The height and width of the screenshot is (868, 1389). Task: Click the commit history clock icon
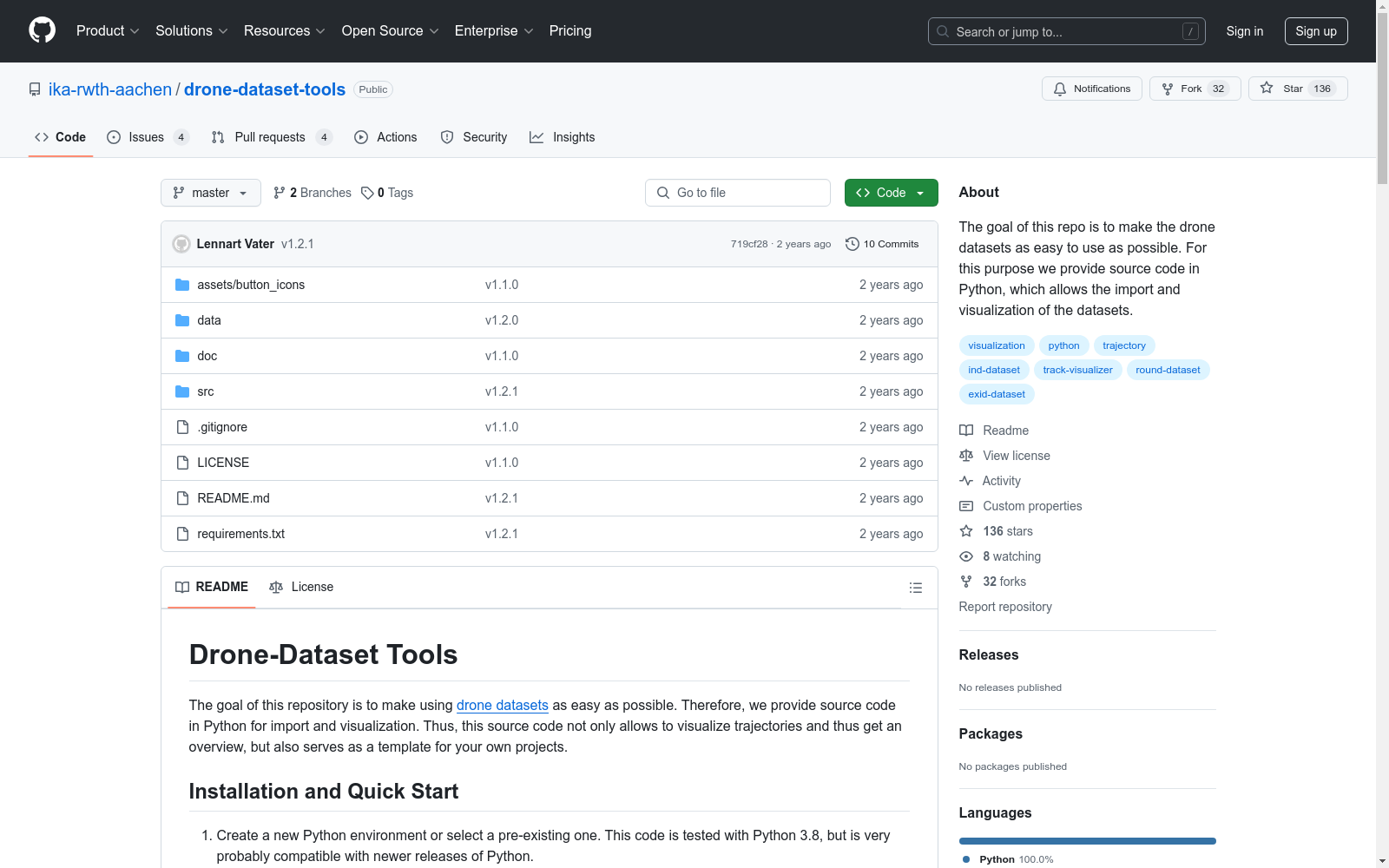(x=852, y=244)
